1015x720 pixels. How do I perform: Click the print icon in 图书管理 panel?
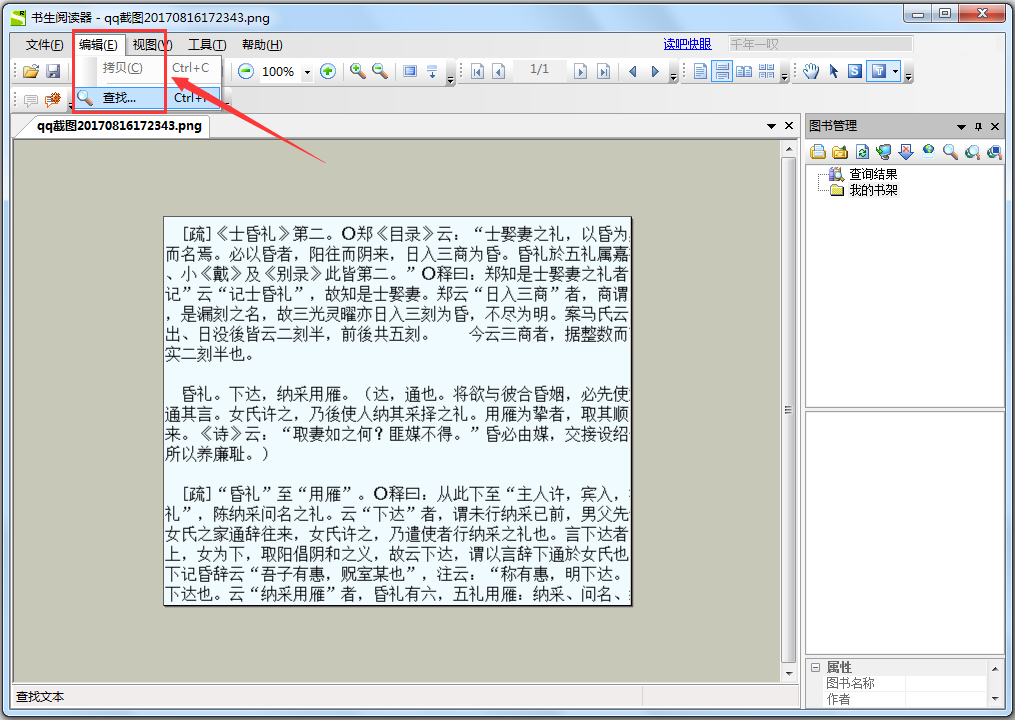click(x=819, y=151)
